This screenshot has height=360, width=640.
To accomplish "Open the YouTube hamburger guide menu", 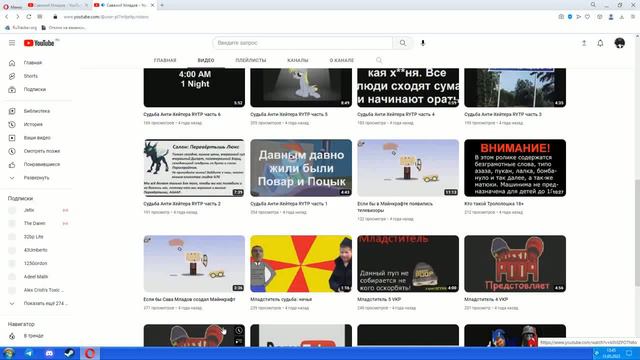I will coord(12,43).
